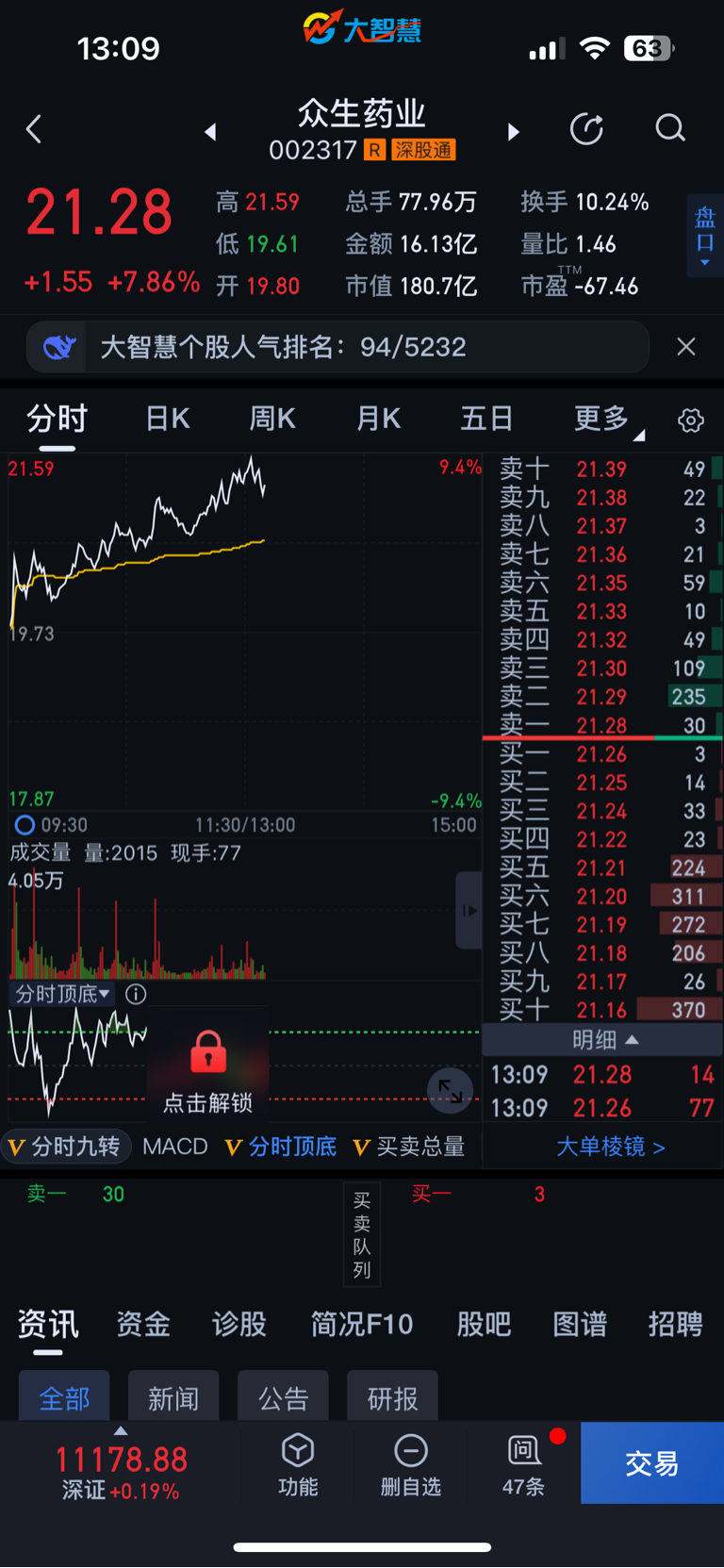724x1568 pixels.
Task: Open the 股吧 section tab
Action: (x=484, y=1324)
